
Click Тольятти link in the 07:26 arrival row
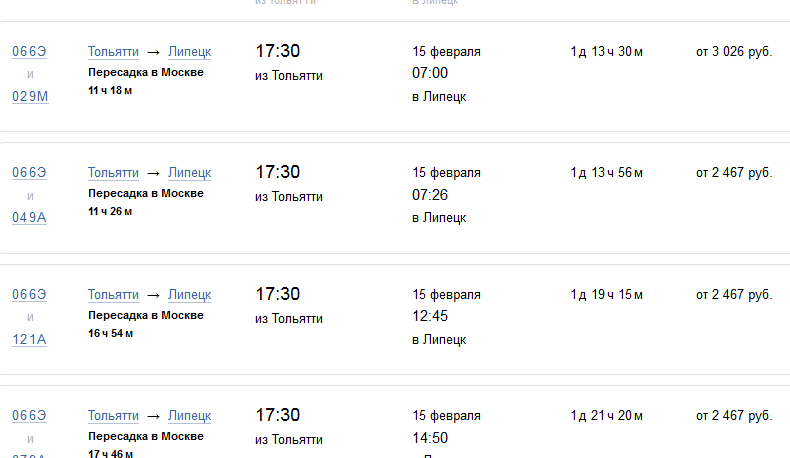(113, 173)
